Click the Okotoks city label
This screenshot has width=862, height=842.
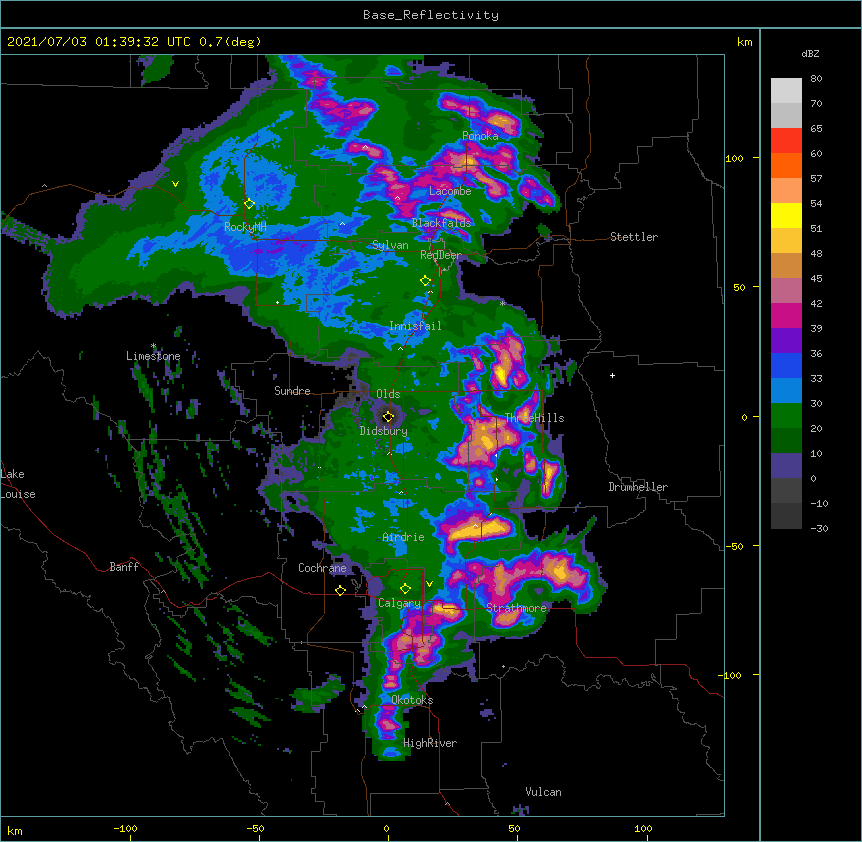click(412, 700)
